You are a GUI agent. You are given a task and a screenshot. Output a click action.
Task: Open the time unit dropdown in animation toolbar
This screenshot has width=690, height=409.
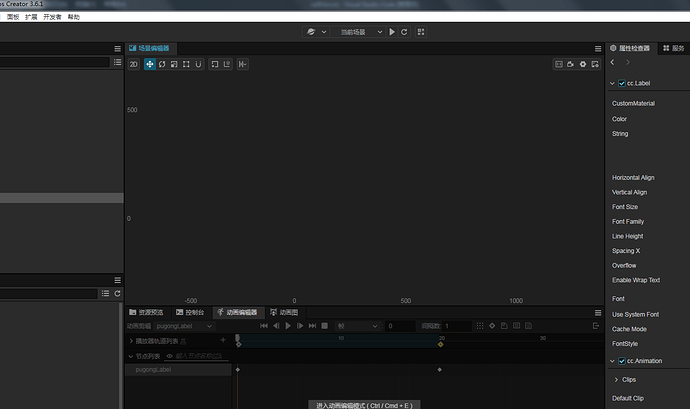coord(357,326)
